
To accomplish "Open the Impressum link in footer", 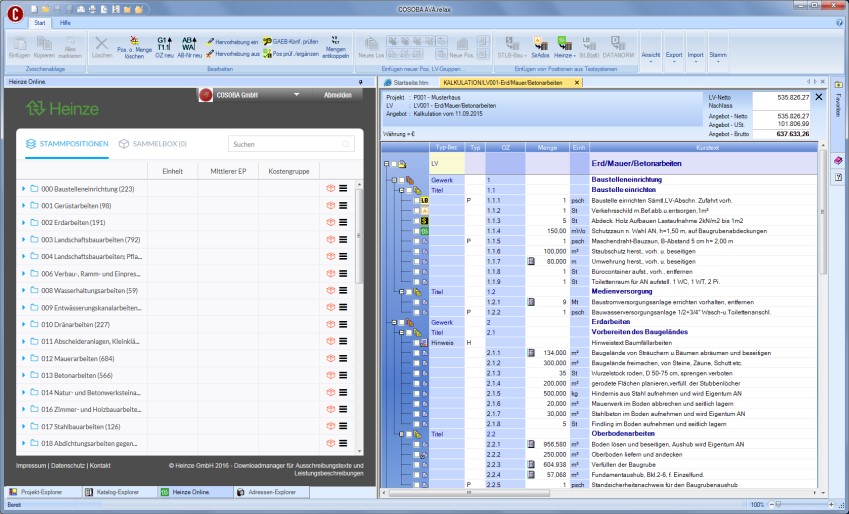I will click(31, 466).
